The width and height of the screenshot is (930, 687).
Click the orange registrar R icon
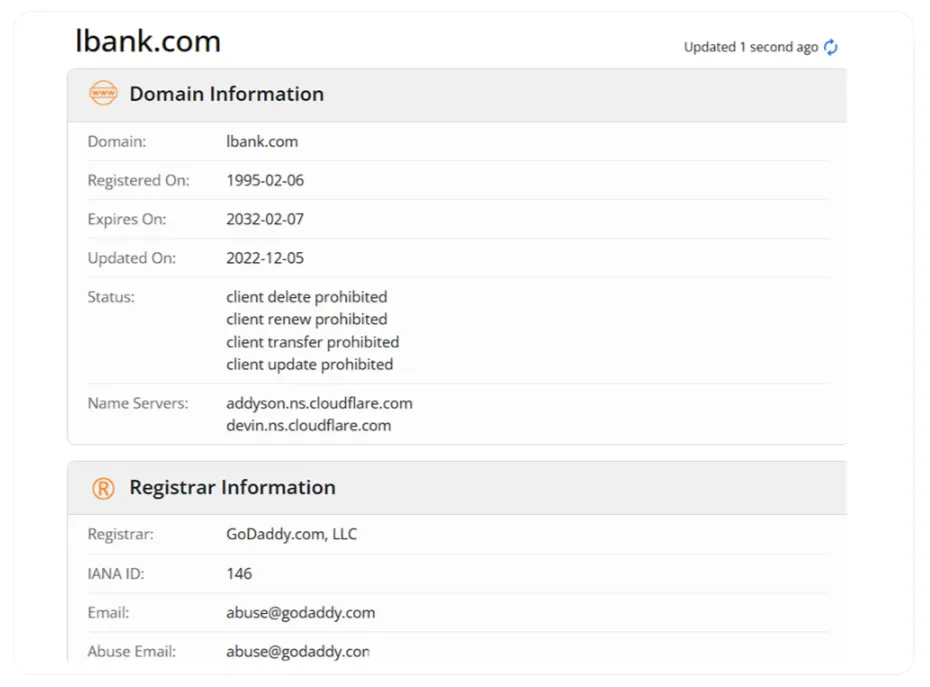[x=103, y=488]
